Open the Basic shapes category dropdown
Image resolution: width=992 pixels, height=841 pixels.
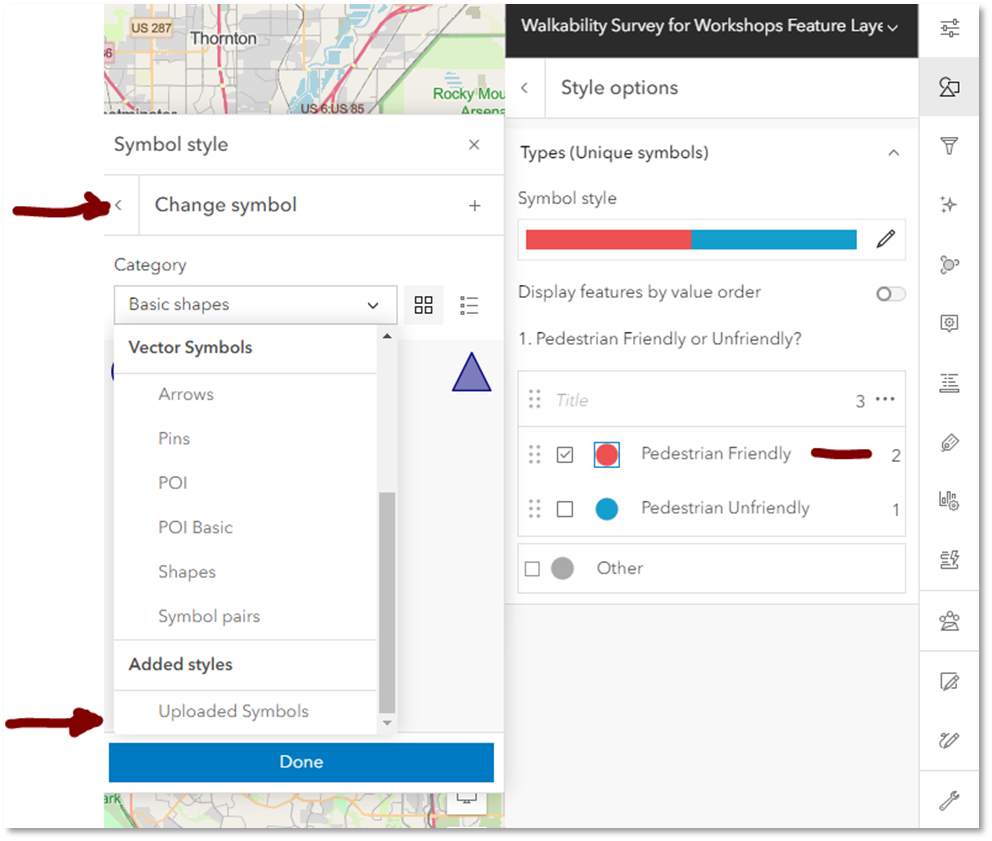tap(255, 304)
